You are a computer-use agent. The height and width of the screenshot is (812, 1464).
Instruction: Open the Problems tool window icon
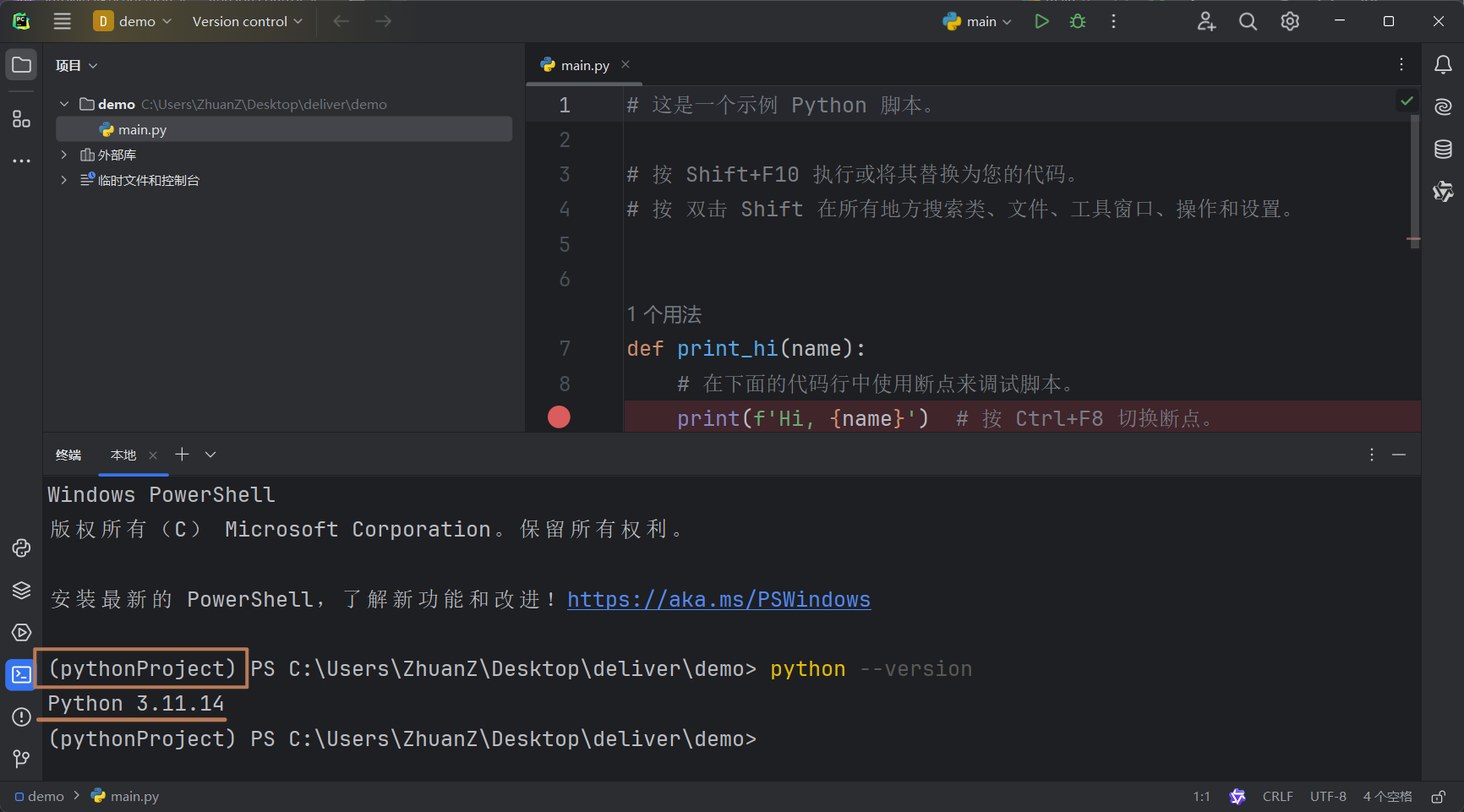click(x=21, y=717)
